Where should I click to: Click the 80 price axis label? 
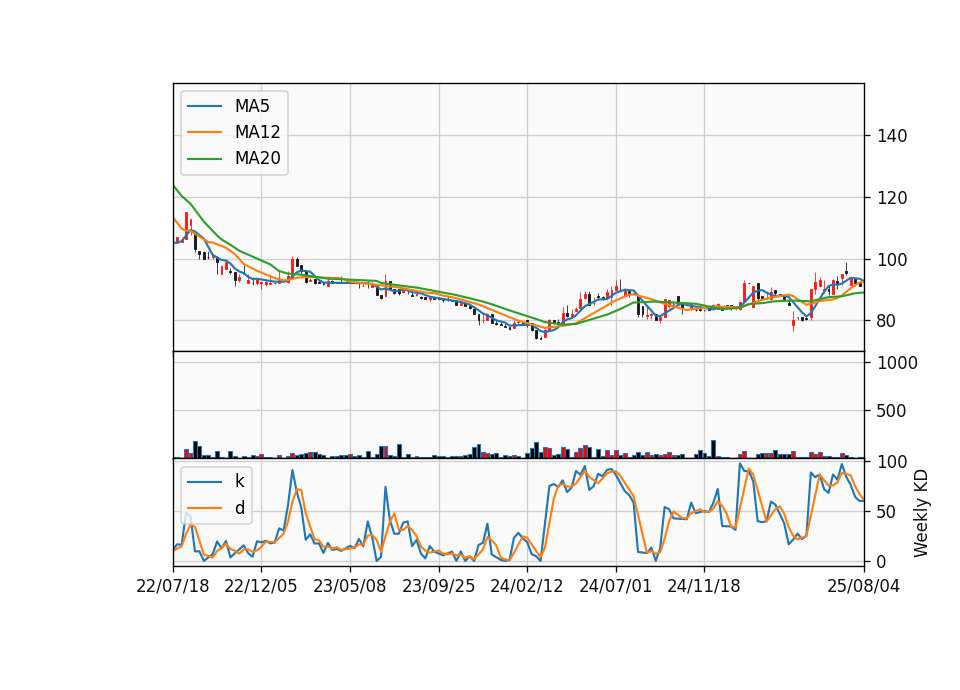pos(886,321)
